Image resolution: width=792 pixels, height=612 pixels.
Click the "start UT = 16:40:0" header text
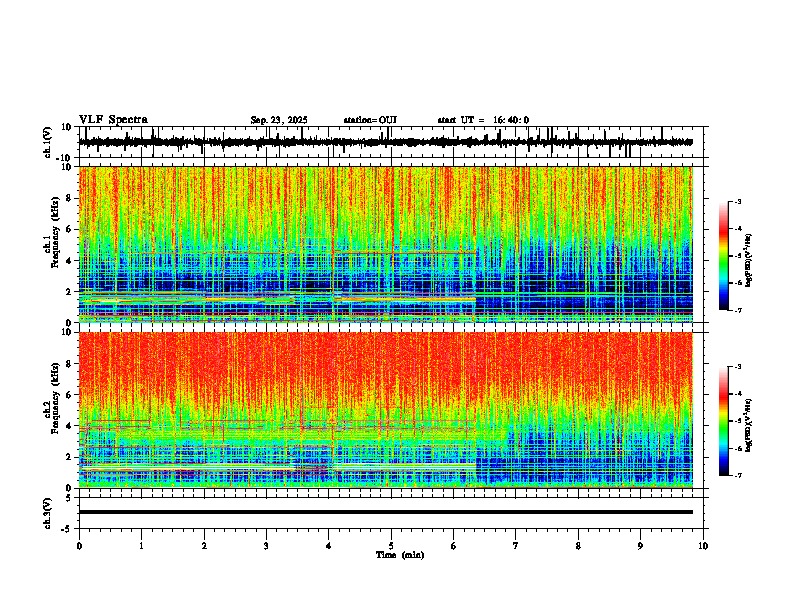(x=483, y=120)
